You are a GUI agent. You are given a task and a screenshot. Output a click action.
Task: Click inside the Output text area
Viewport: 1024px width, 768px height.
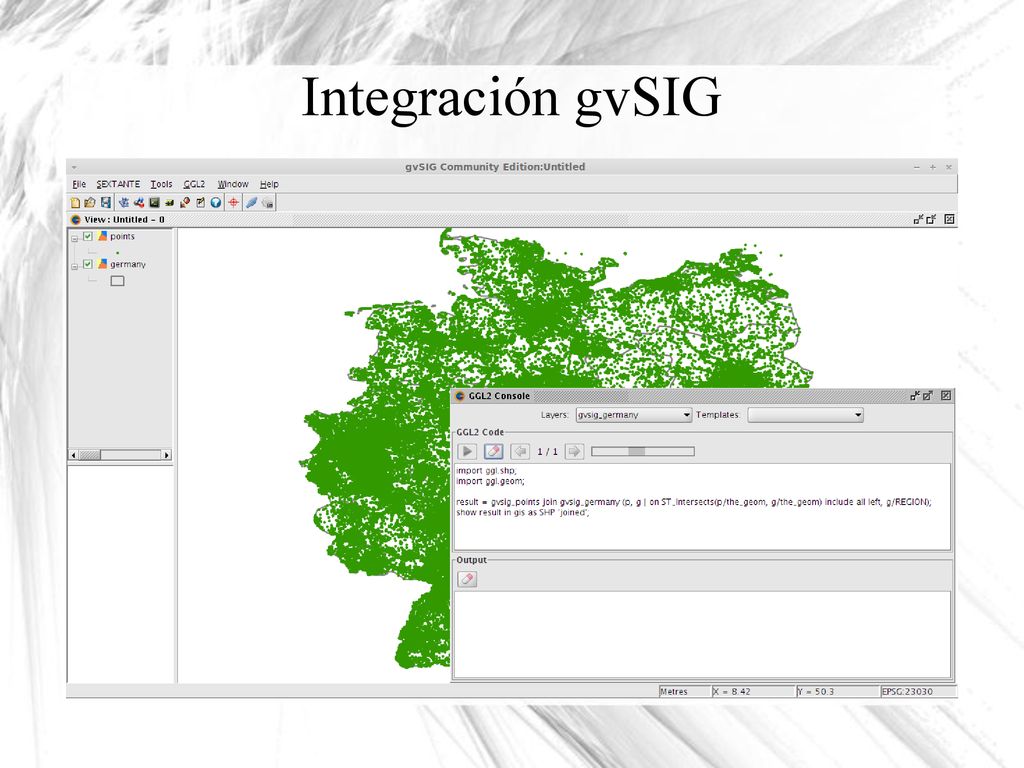[x=702, y=634]
